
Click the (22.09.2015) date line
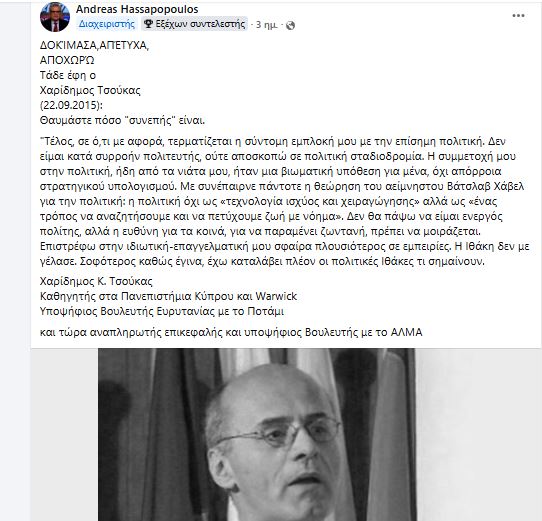71,105
